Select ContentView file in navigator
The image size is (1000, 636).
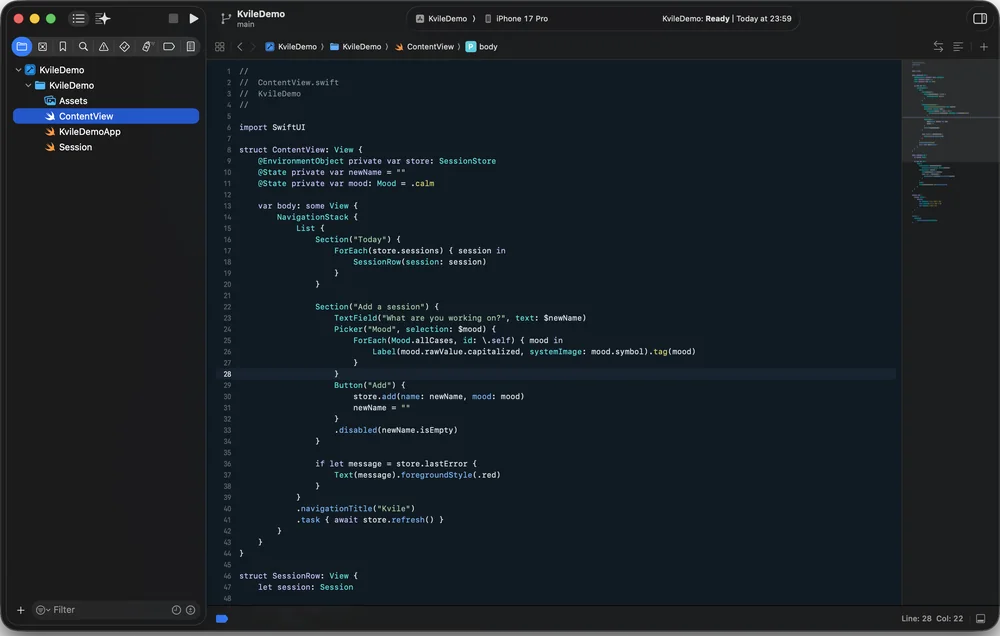point(106,116)
